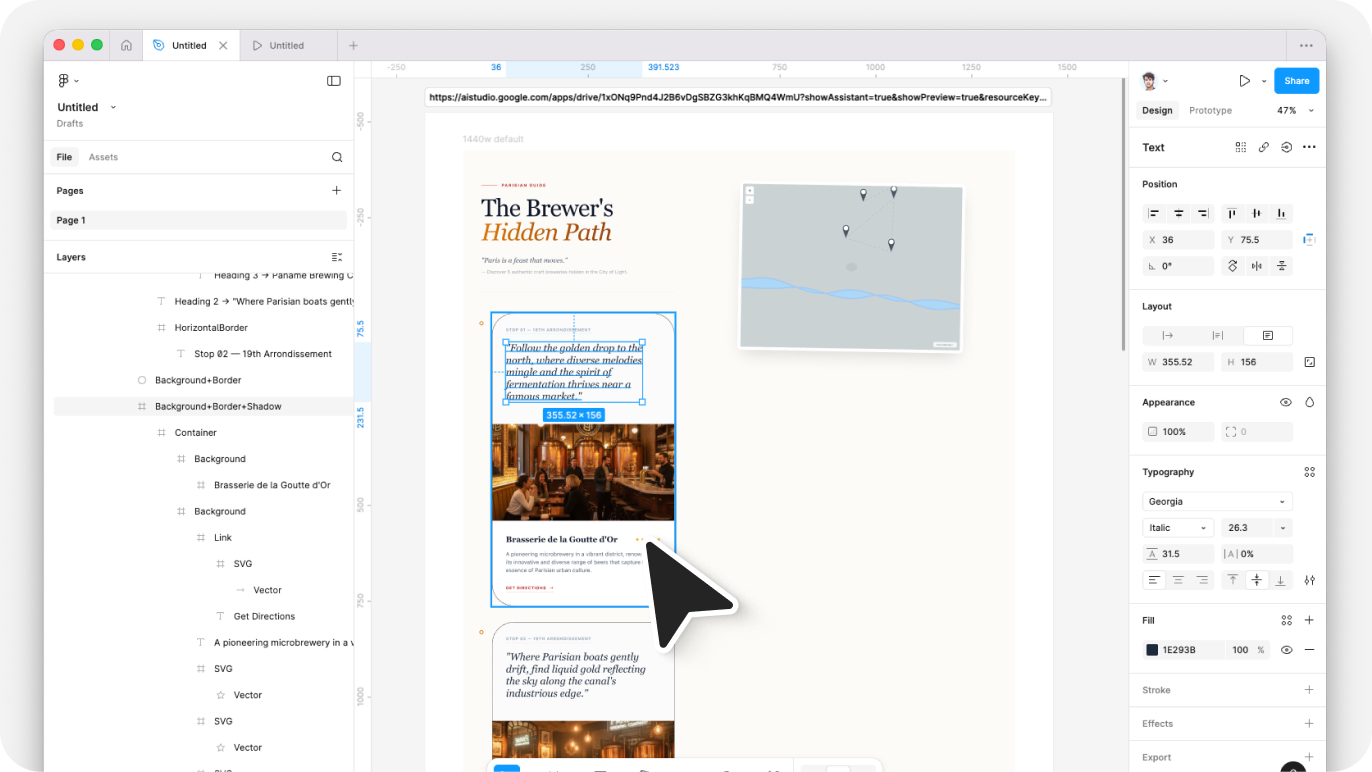Screen dimensions: 1372x772
Task: Click the aistudio URL field above the canvas
Action: 737,97
